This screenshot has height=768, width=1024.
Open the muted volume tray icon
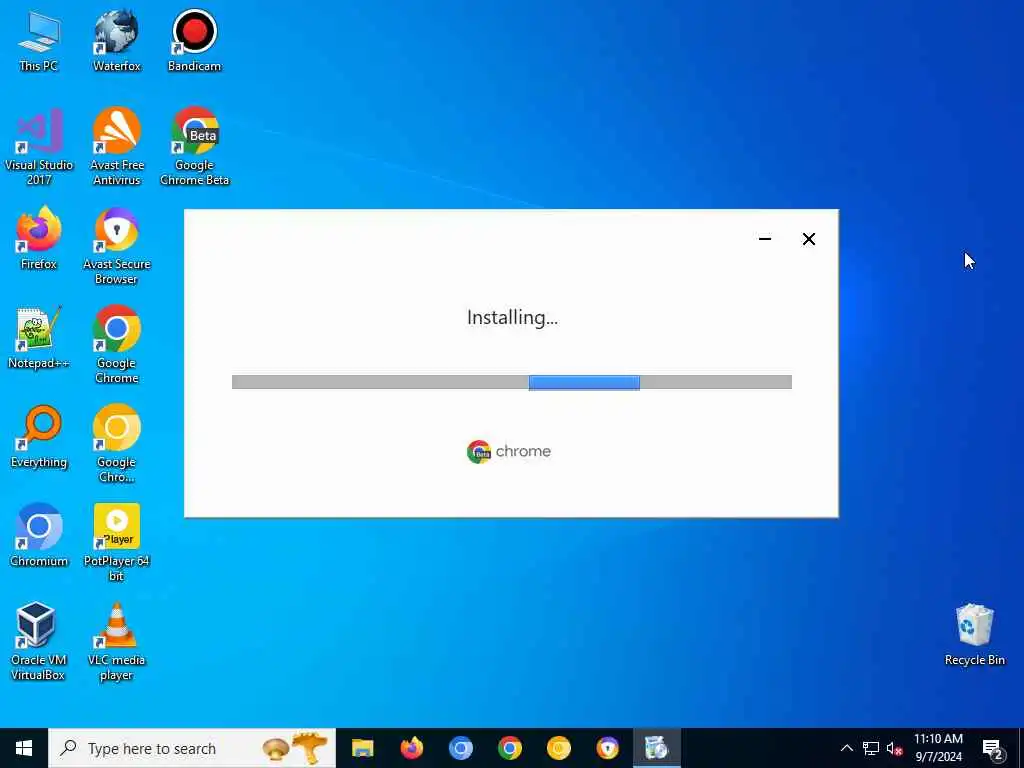click(x=894, y=748)
